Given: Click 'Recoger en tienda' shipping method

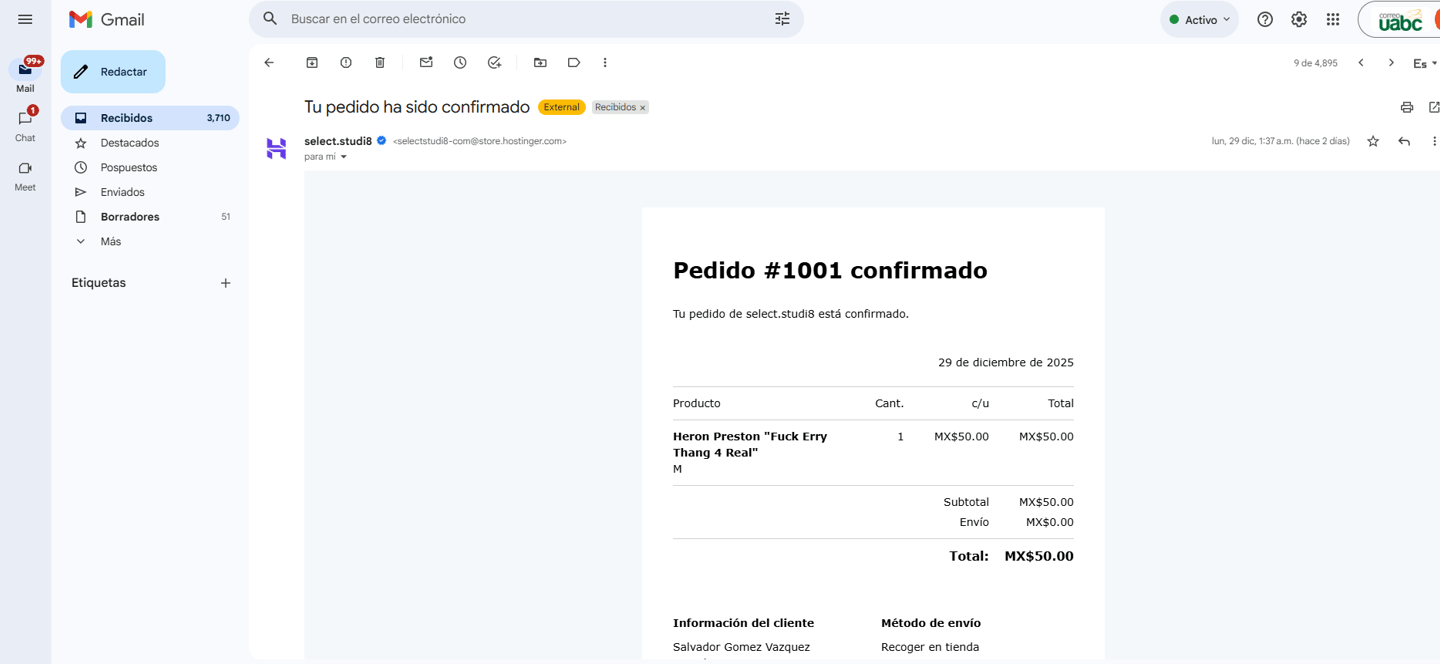Looking at the screenshot, I should (x=930, y=647).
